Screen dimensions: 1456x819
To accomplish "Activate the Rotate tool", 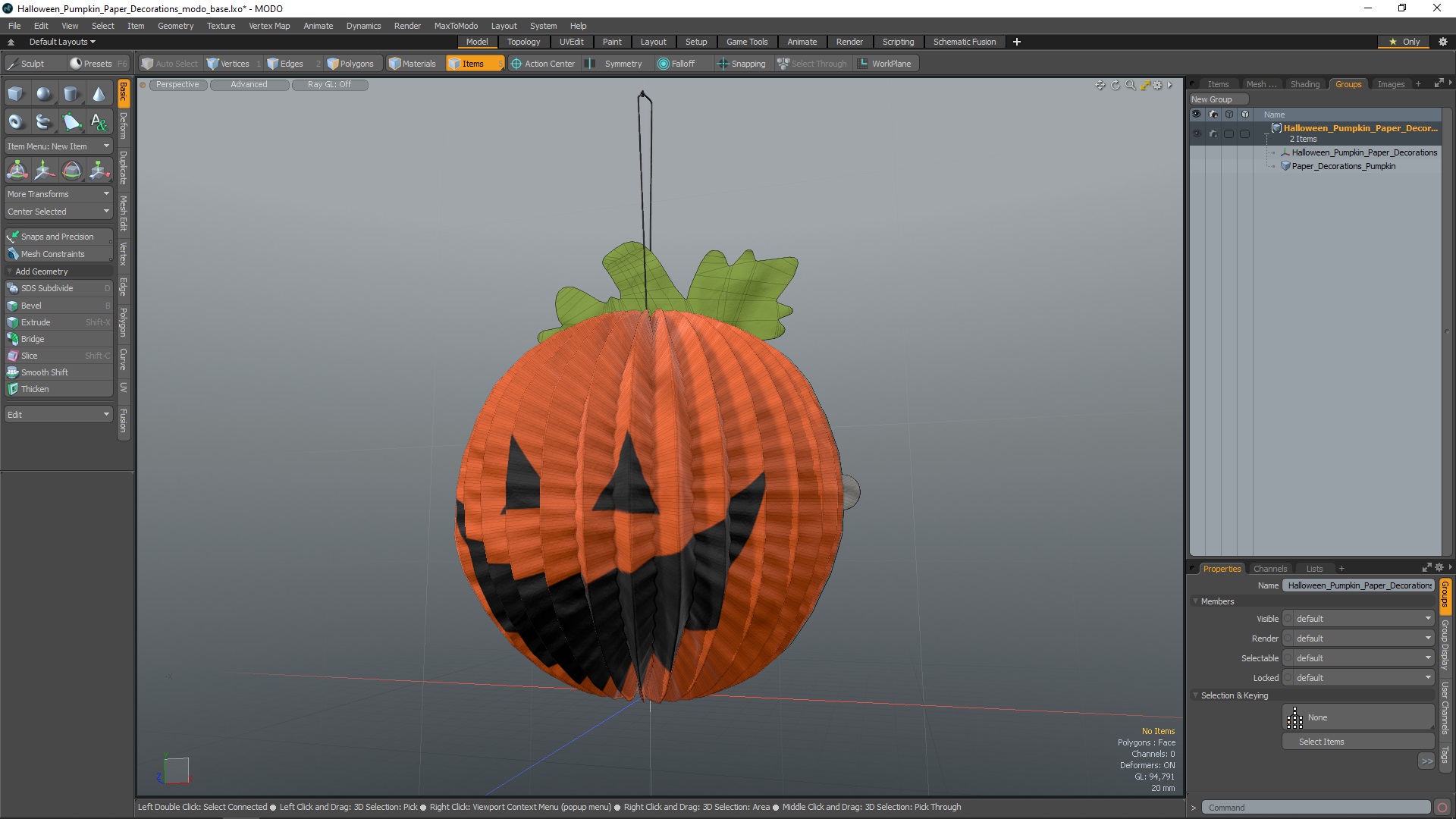I will pyautogui.click(x=71, y=171).
